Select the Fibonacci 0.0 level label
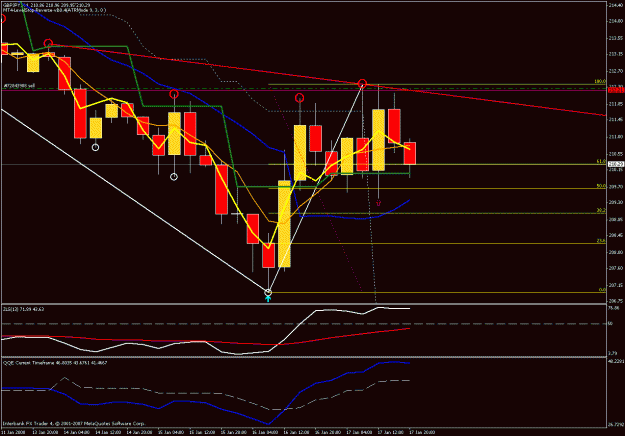Screen dimensions: 625x436 [602, 290]
